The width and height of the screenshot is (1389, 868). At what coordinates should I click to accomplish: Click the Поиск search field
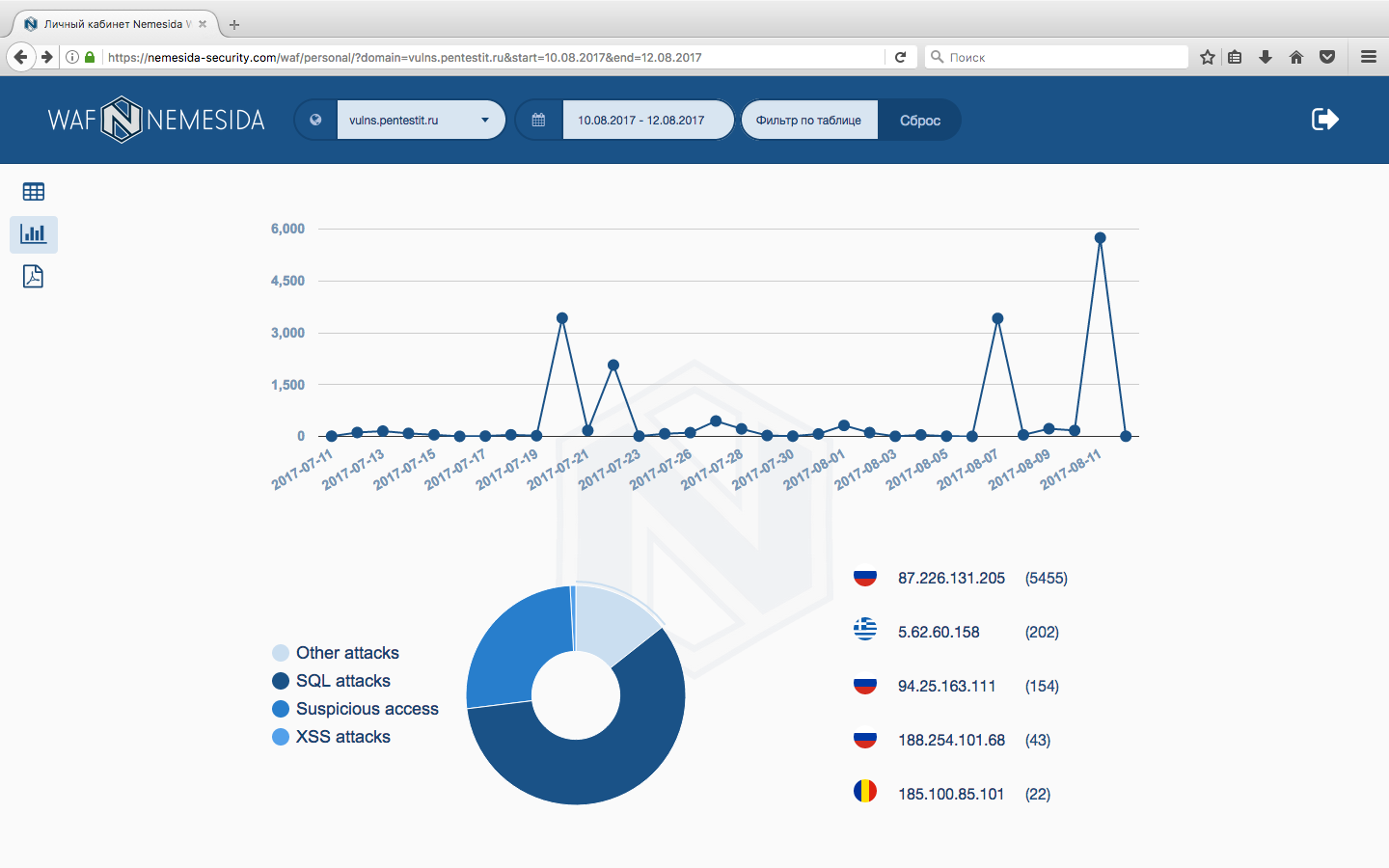tap(1056, 57)
